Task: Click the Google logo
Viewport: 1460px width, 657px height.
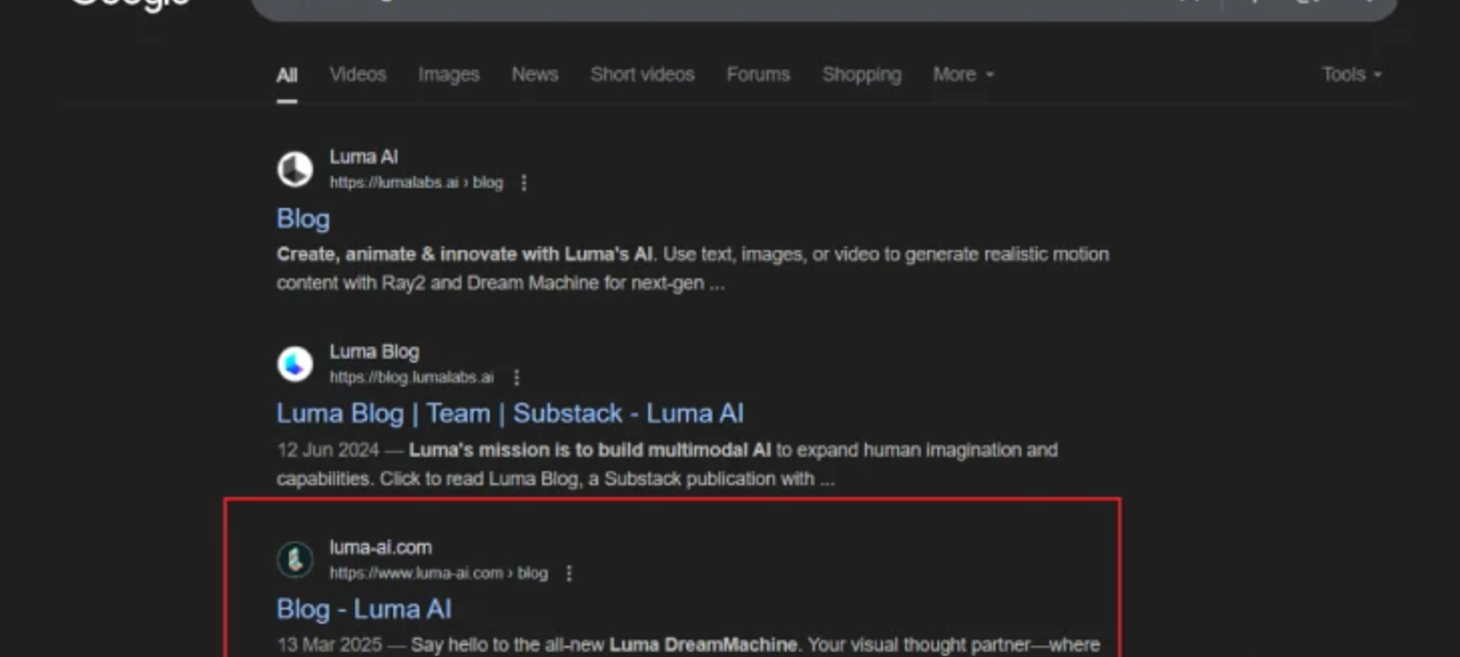Action: coord(130,5)
